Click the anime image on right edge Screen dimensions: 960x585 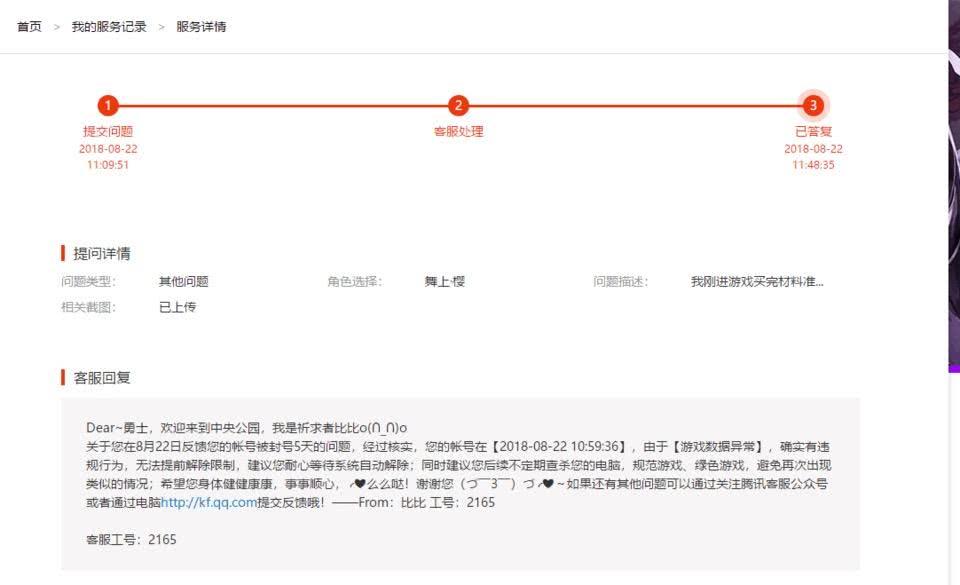(x=953, y=200)
